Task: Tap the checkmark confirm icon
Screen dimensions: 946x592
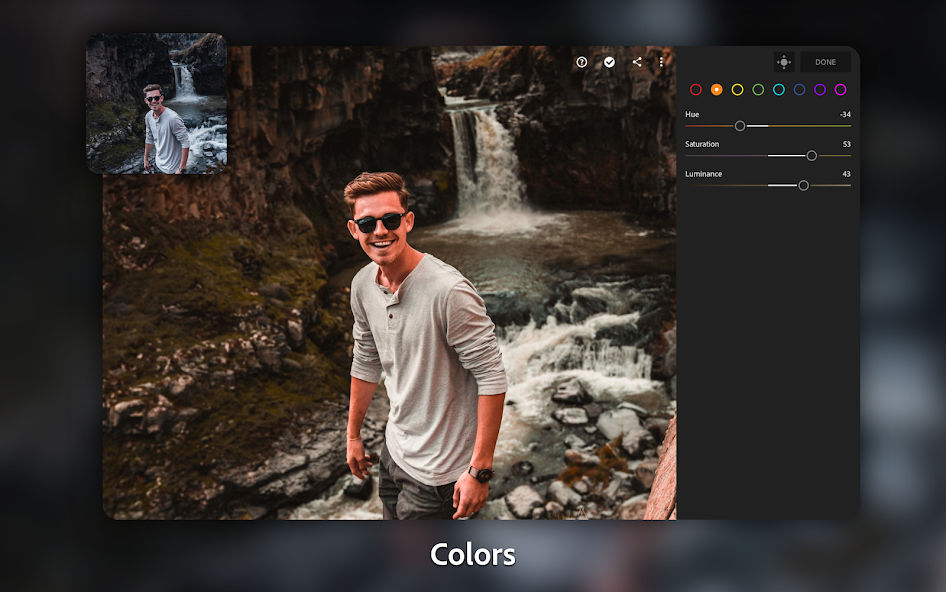Action: (x=609, y=62)
